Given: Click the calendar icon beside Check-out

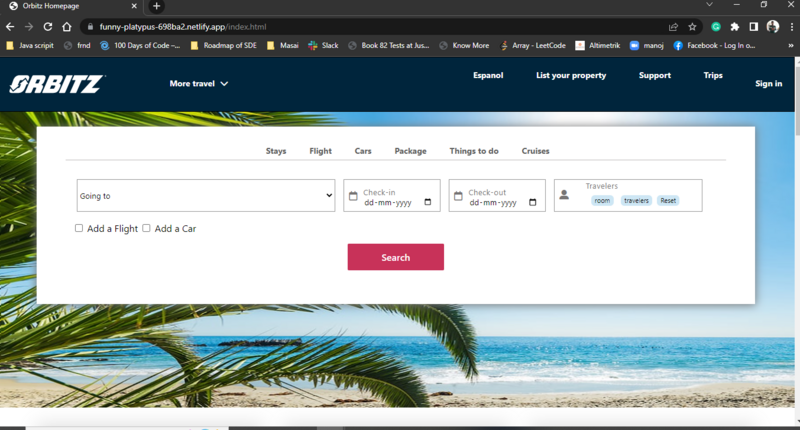Looking at the screenshot, I should point(458,196).
